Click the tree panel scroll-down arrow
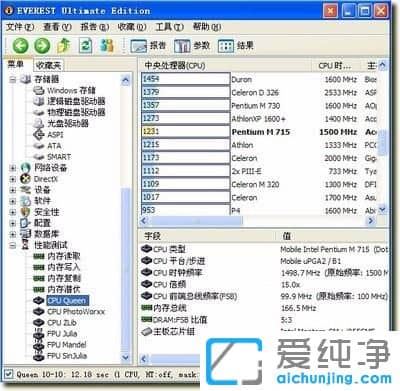This screenshot has height=391, width=400. click(x=126, y=357)
